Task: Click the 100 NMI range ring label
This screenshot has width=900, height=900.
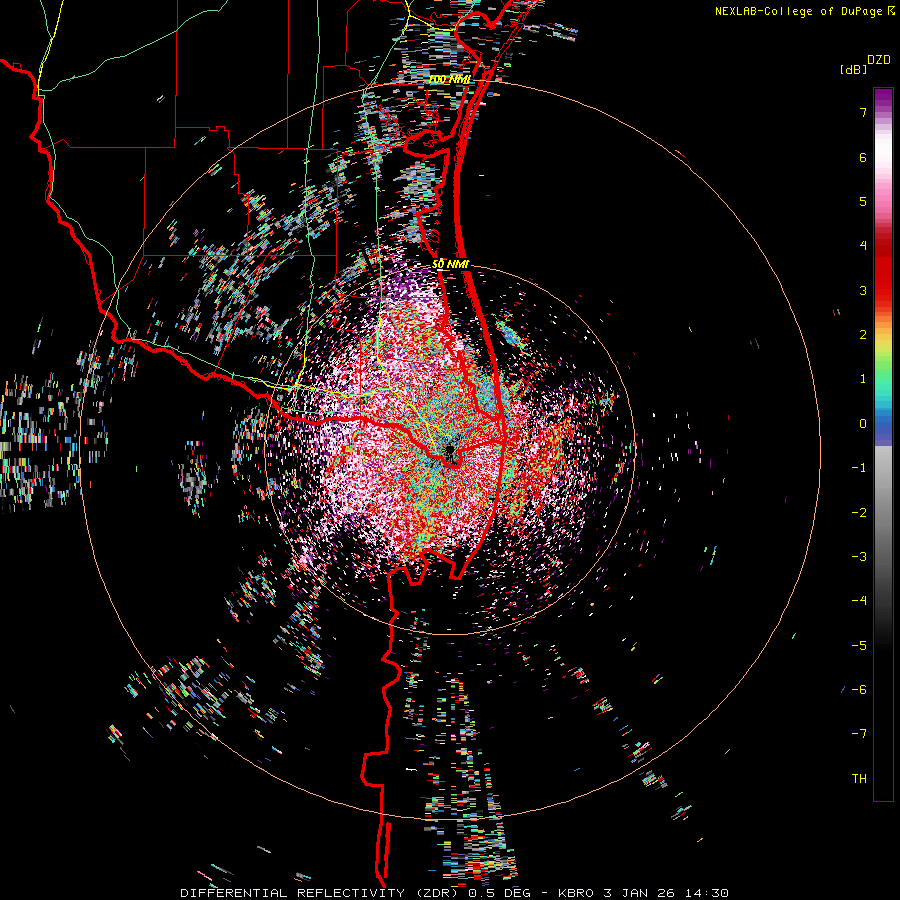Action: click(450, 79)
